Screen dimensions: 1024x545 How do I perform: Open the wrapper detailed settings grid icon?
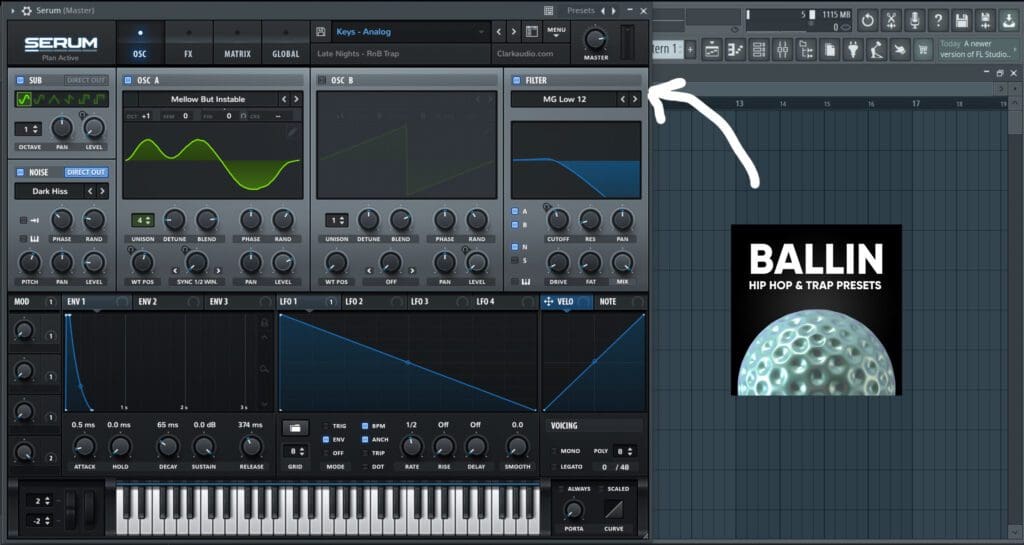click(x=549, y=11)
